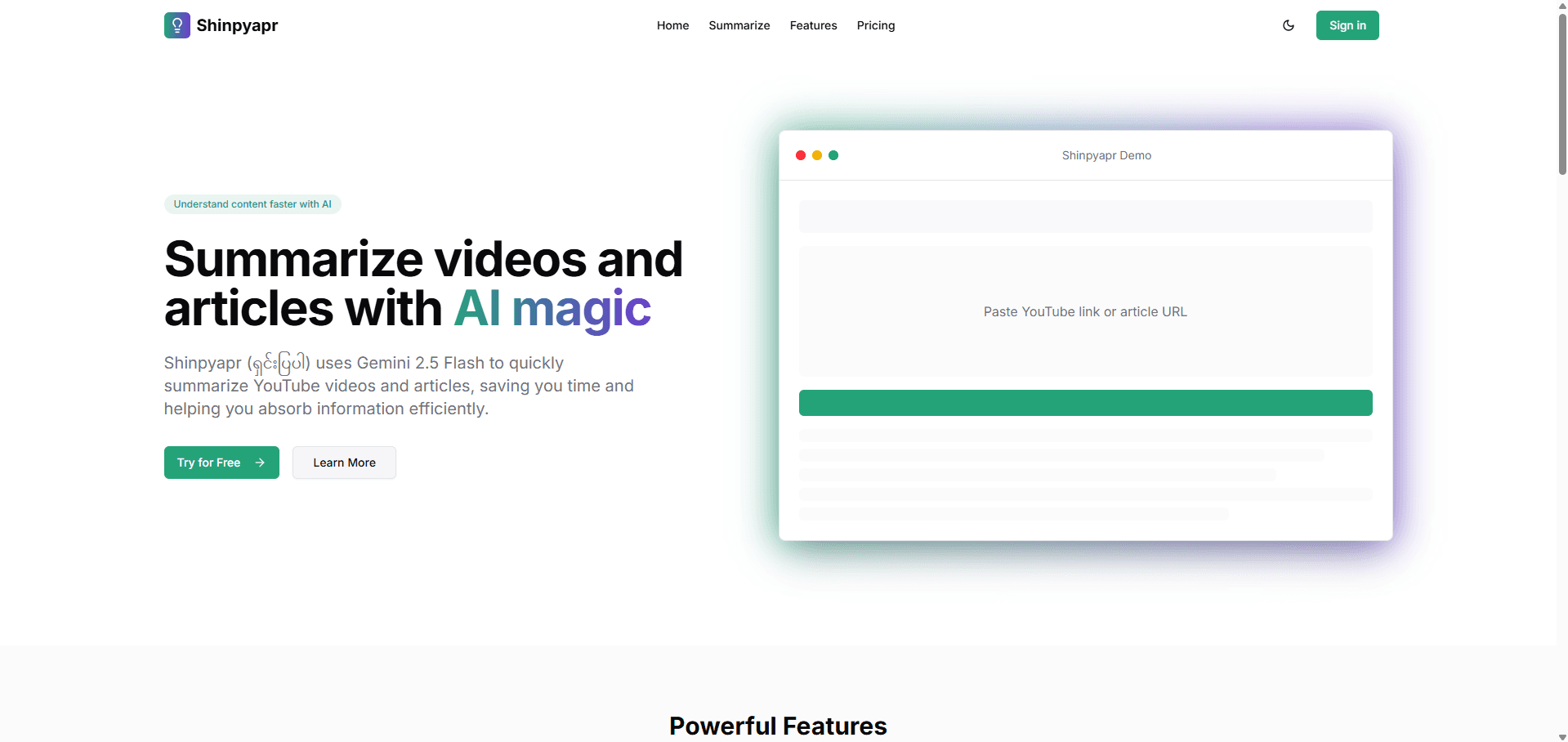Click the empty gray bar atop the demo
Image resolution: width=1568 pixels, height=742 pixels.
pyautogui.click(x=1085, y=217)
